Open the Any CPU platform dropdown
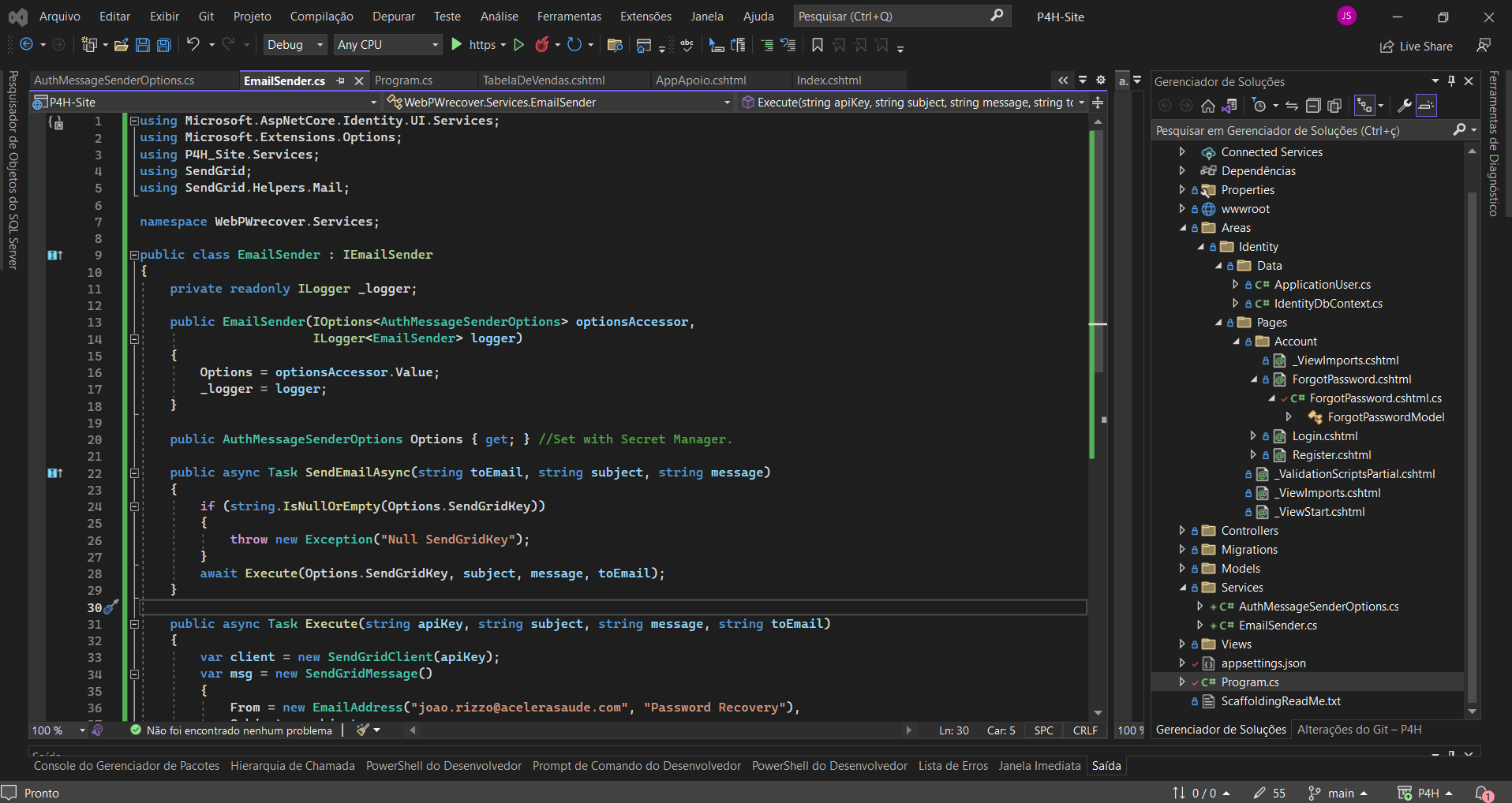The height and width of the screenshot is (803, 1512). [x=387, y=45]
